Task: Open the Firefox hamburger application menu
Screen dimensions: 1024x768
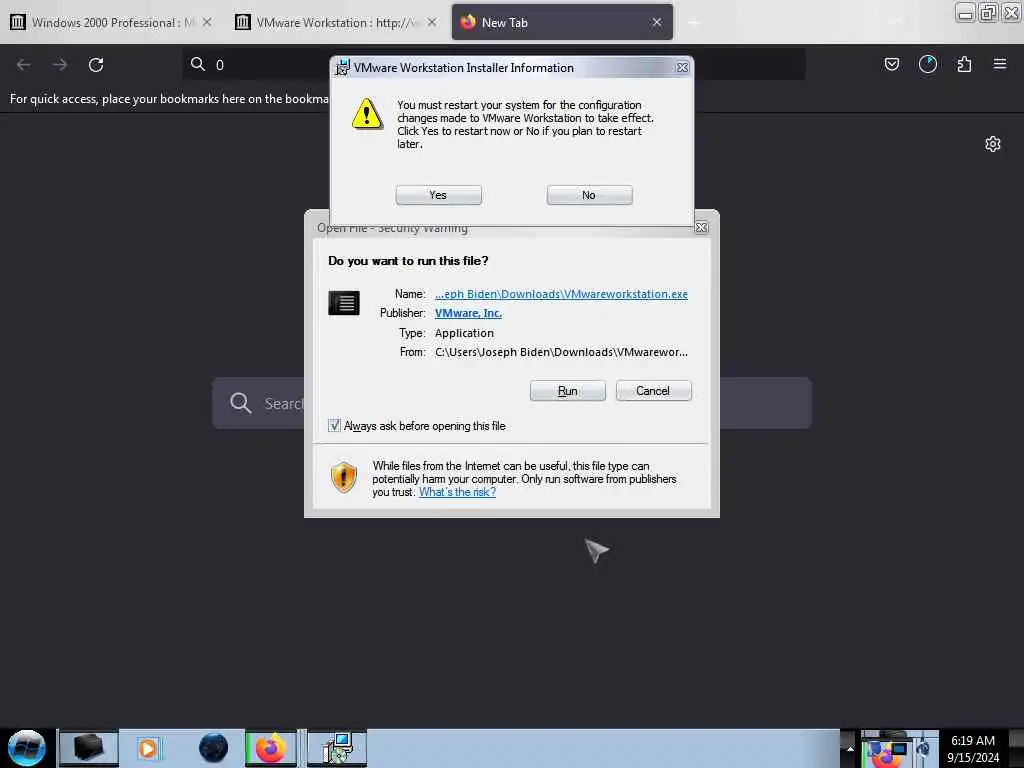Action: click(x=1000, y=64)
